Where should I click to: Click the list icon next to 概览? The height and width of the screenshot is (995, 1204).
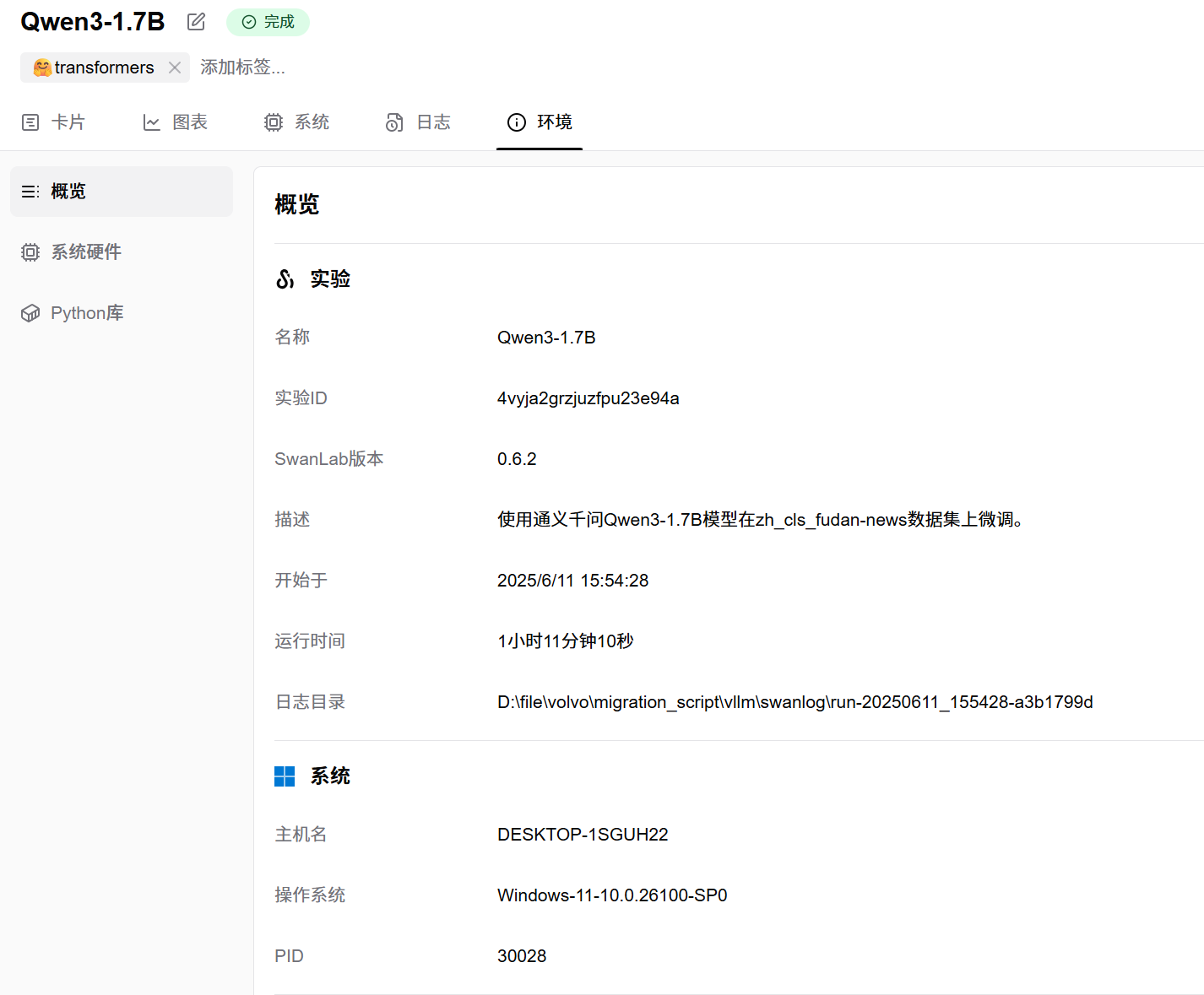pyautogui.click(x=30, y=192)
